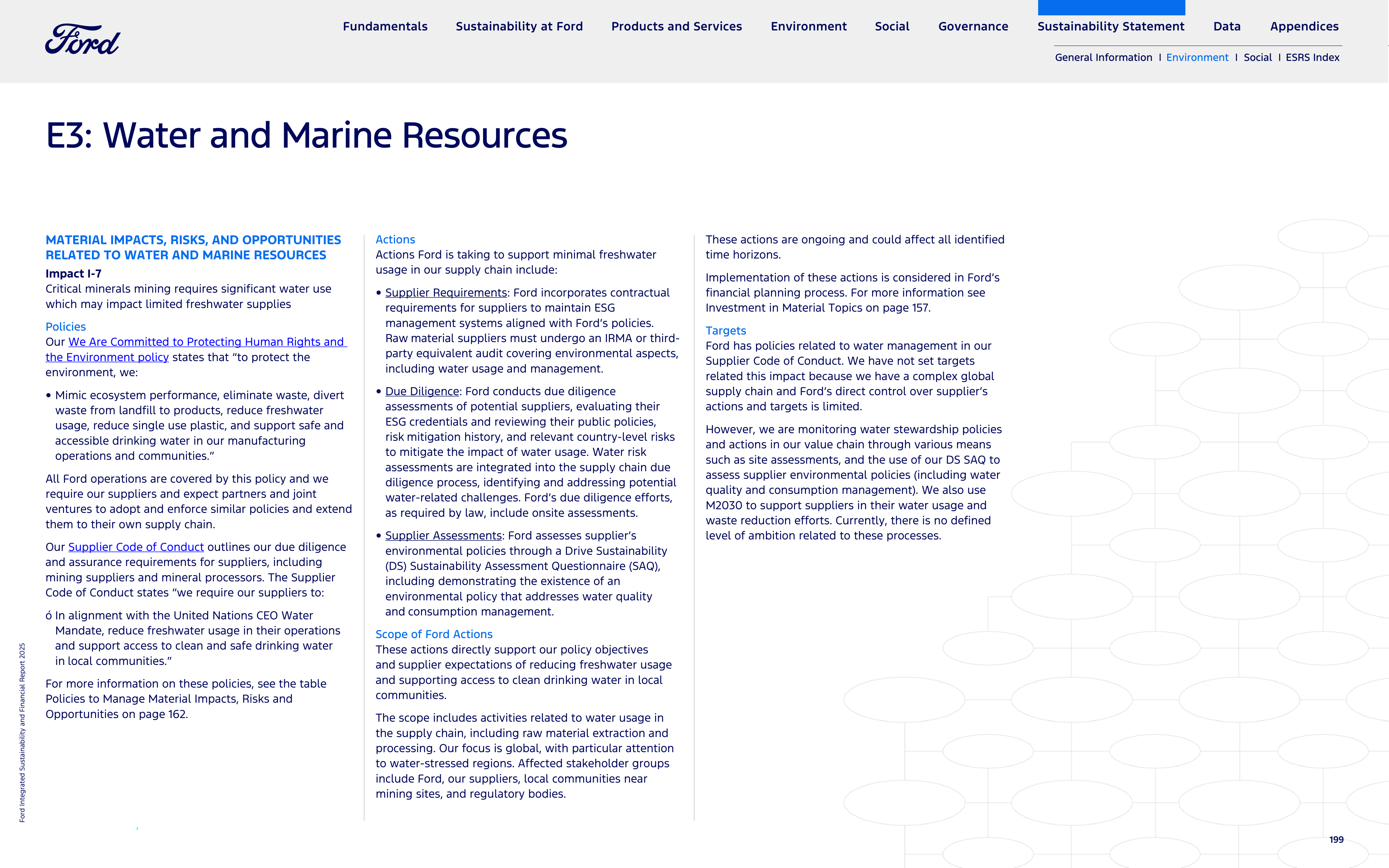Viewport: 1389px width, 868px height.
Task: Open the Human Rights and Environment policy link
Action: (196, 350)
